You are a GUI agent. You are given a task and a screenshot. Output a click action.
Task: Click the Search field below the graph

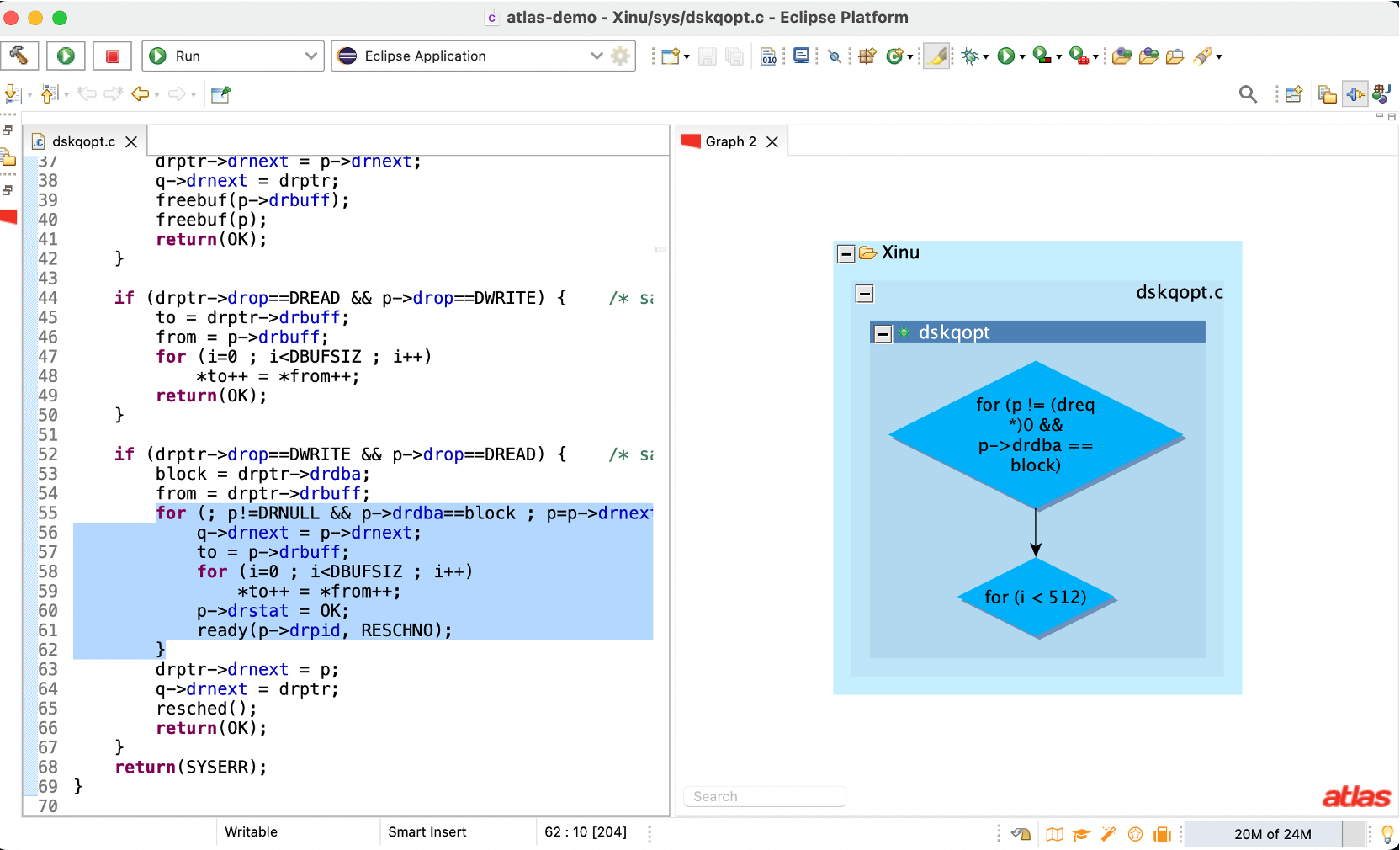click(x=764, y=796)
